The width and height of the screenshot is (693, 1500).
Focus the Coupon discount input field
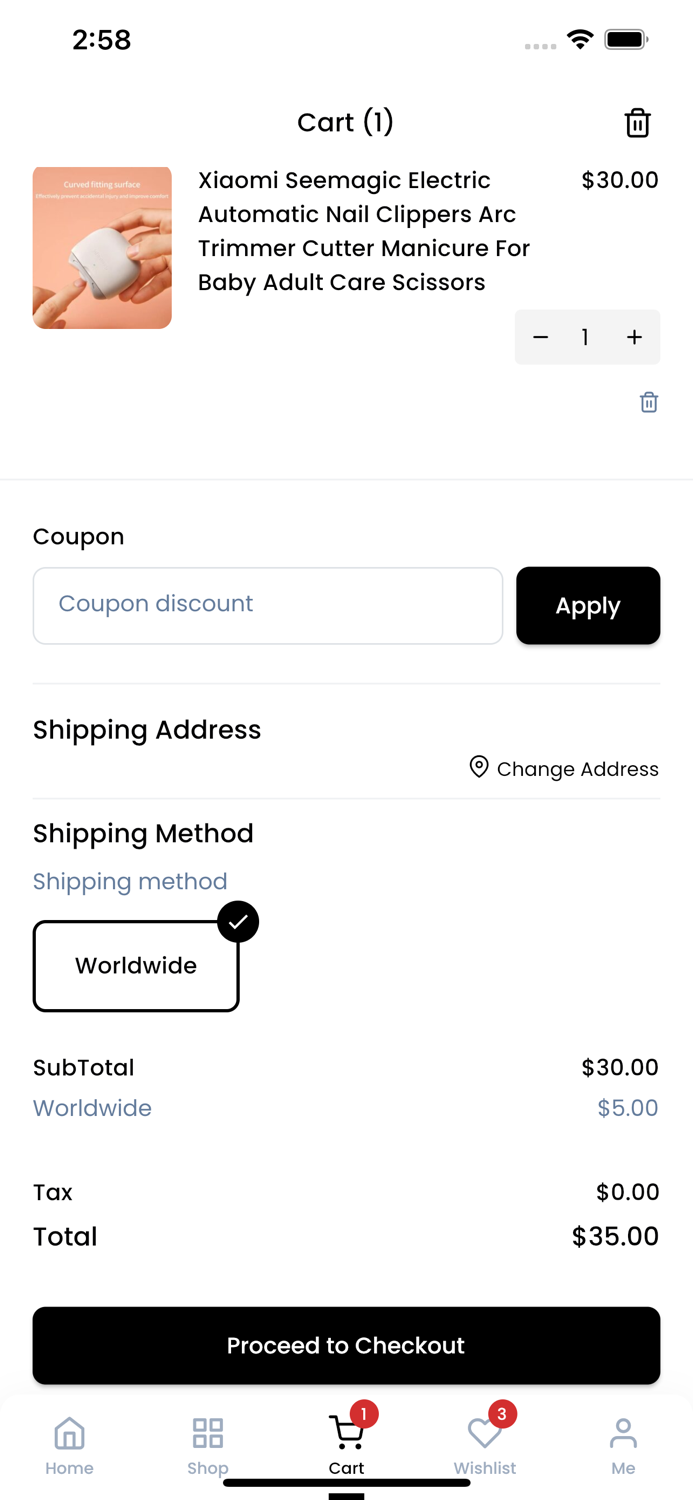pyautogui.click(x=268, y=606)
